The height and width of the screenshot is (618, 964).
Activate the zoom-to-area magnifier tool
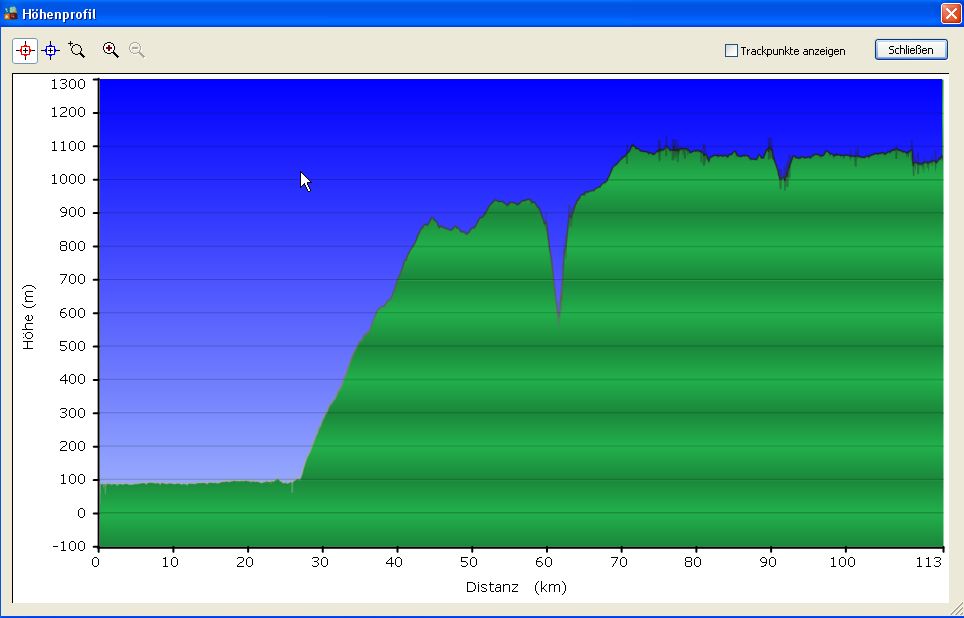[77, 50]
